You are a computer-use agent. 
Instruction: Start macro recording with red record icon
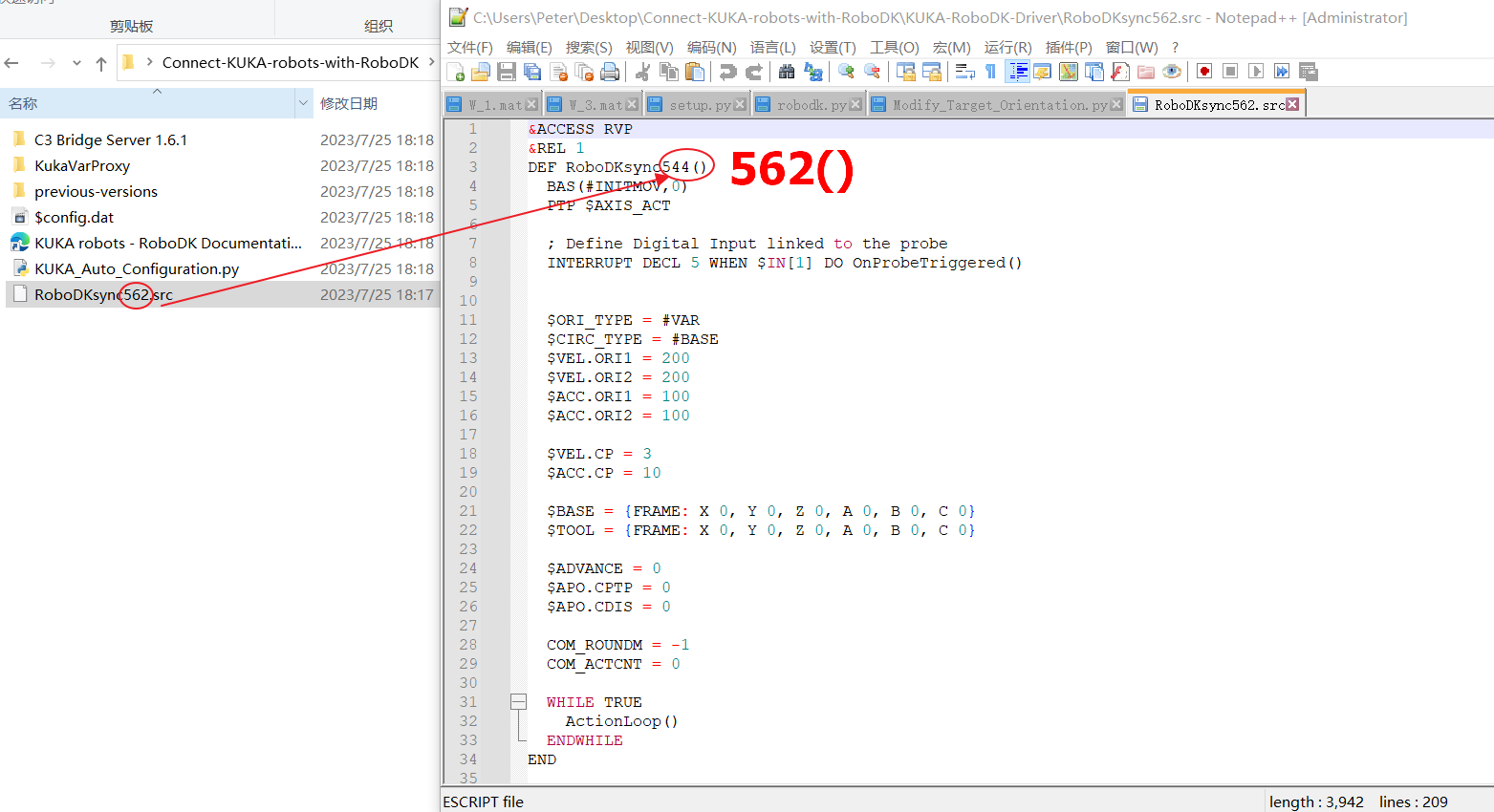pos(1204,72)
